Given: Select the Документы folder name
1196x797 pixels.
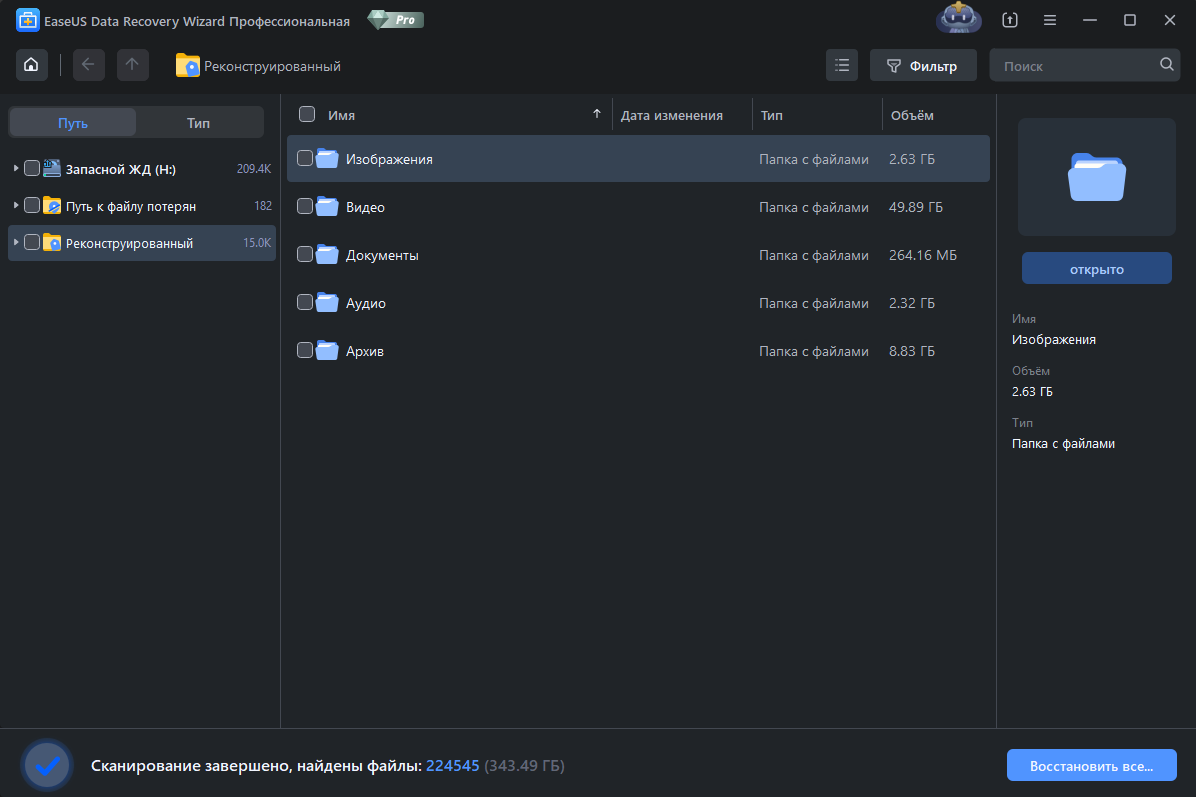Looking at the screenshot, I should (382, 255).
